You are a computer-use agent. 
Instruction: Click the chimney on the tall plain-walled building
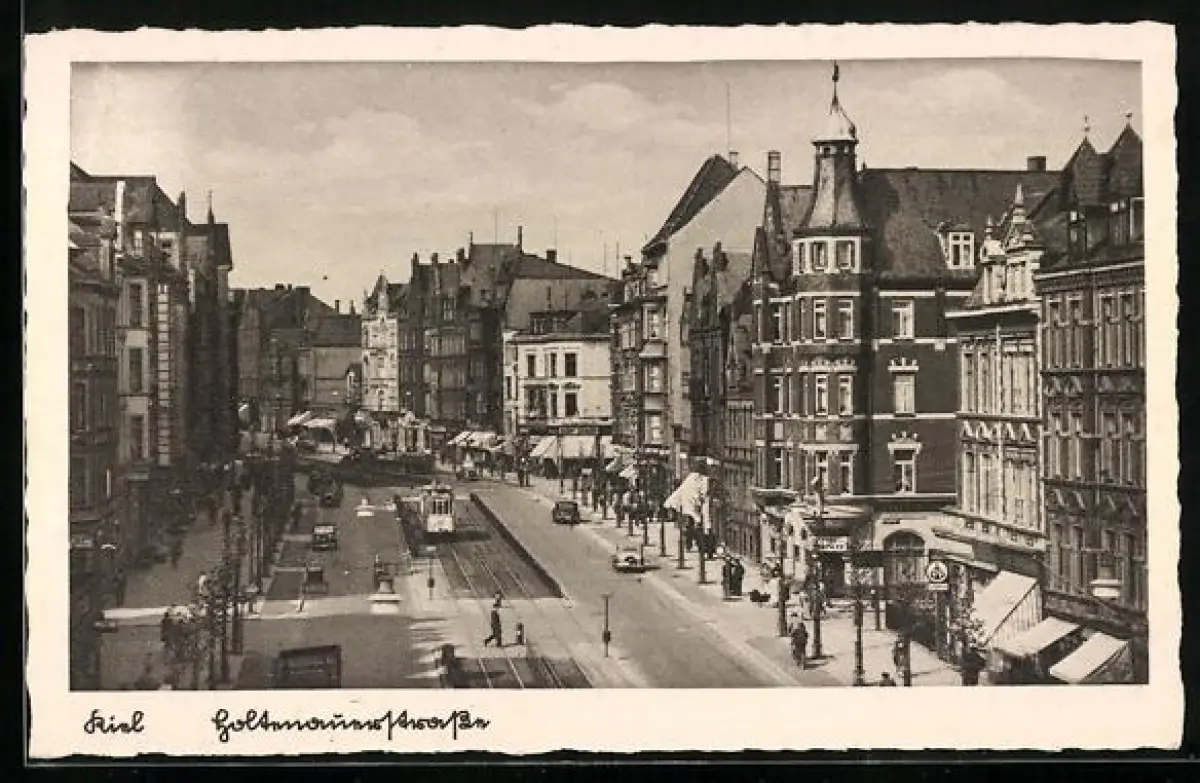pyautogui.click(x=773, y=166)
